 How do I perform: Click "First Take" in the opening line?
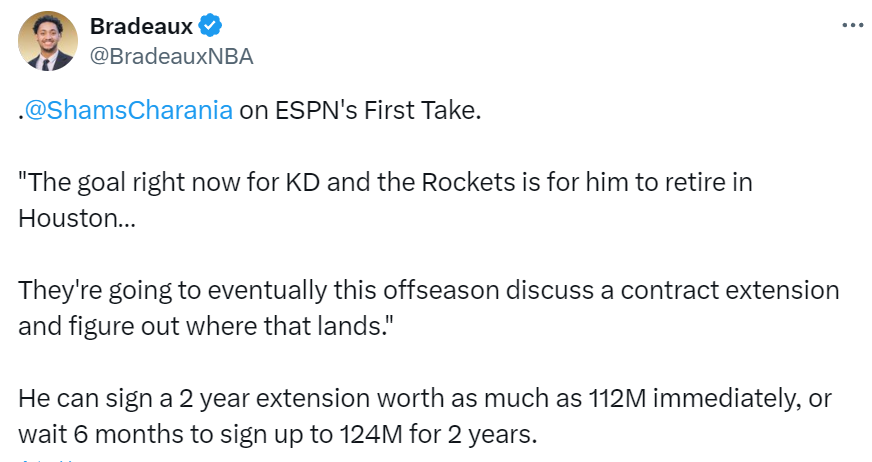point(422,110)
